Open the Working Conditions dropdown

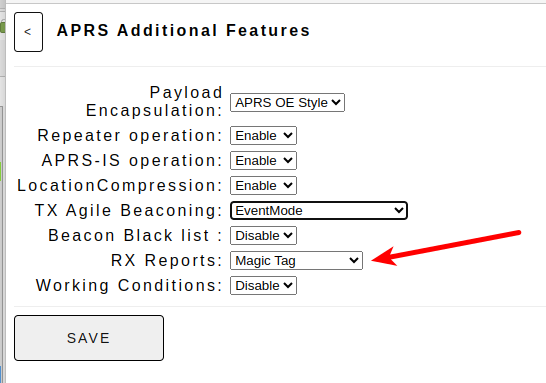coord(263,286)
